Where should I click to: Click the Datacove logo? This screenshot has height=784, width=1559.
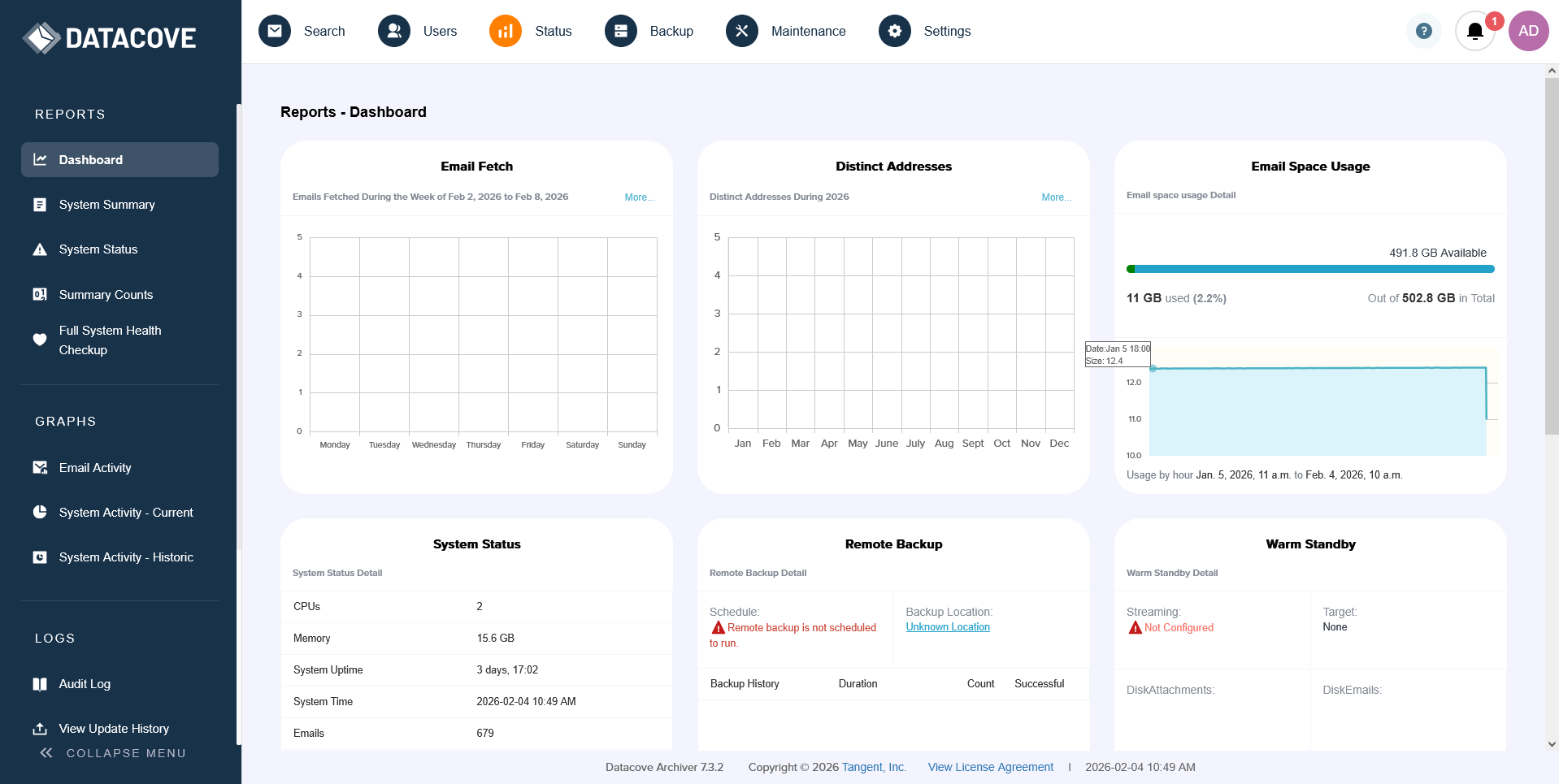pyautogui.click(x=109, y=37)
